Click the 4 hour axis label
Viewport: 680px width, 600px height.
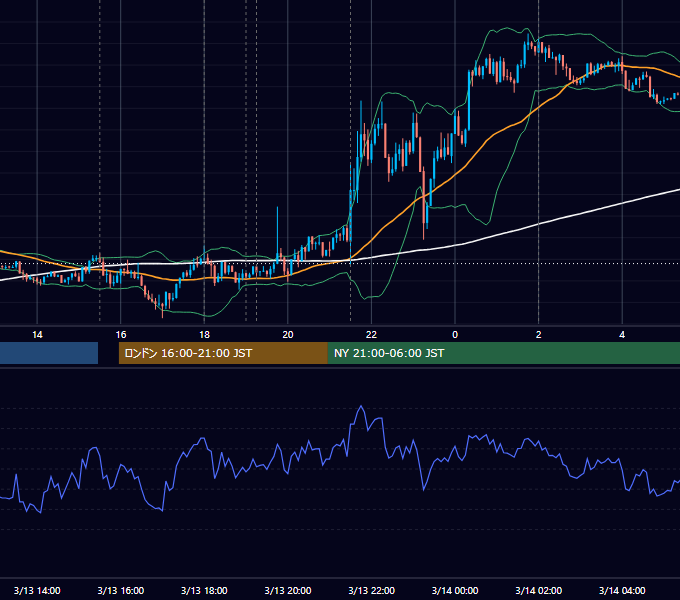point(622,335)
